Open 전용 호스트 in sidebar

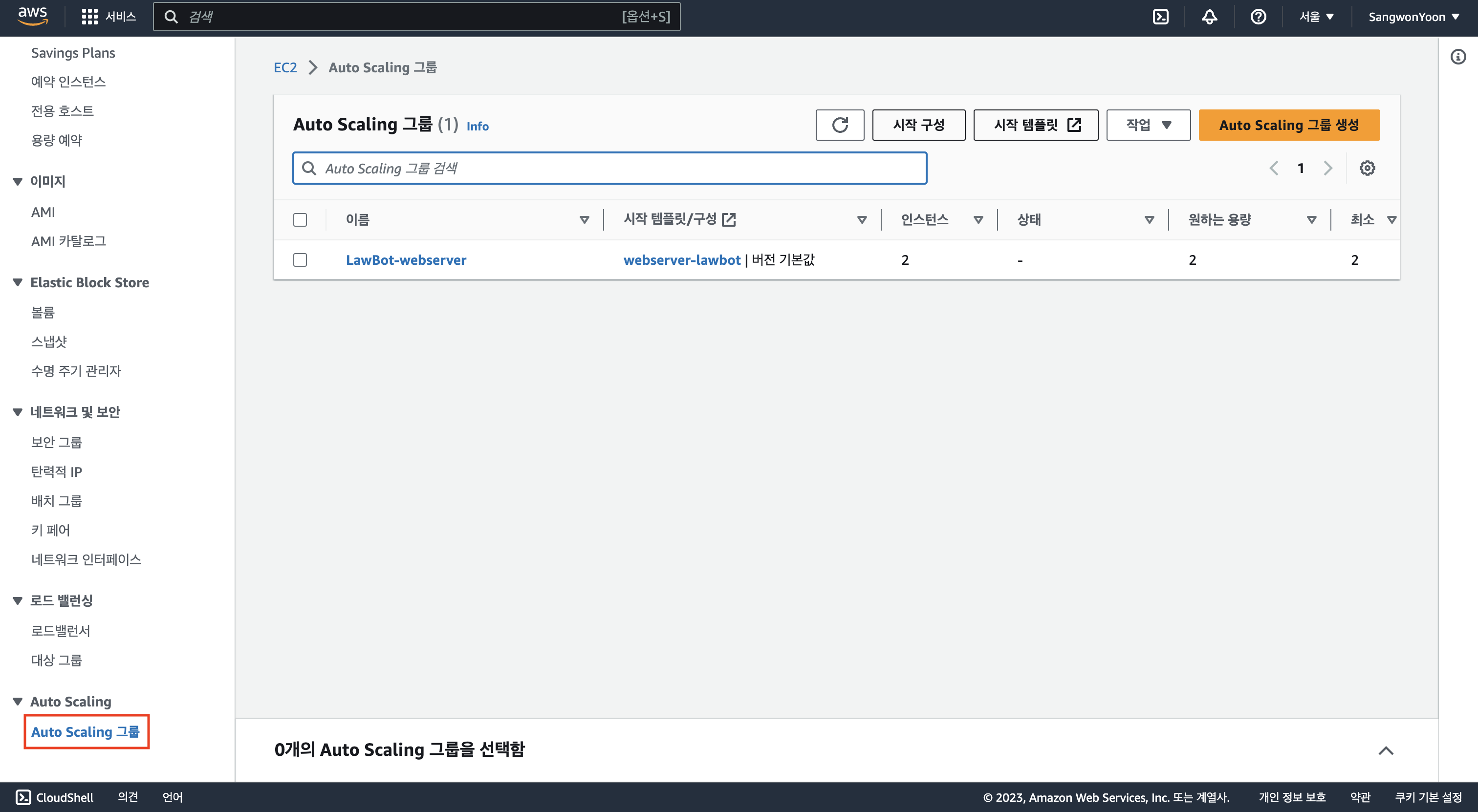pyautogui.click(x=62, y=111)
